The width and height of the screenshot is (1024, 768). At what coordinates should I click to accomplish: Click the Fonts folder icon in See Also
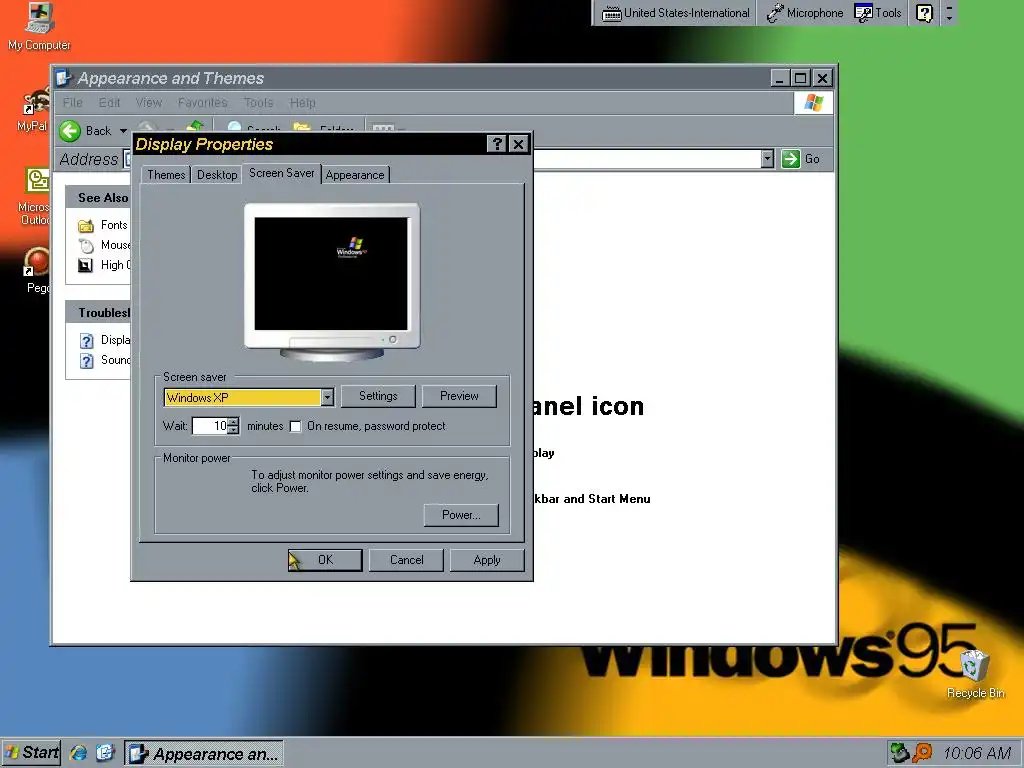point(86,226)
